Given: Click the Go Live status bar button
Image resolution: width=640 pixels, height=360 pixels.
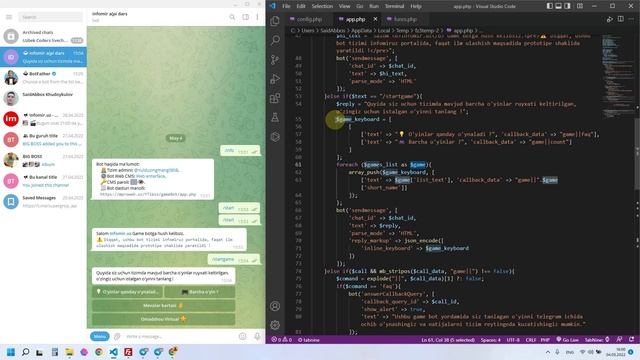Looking at the screenshot, I should 567,340.
